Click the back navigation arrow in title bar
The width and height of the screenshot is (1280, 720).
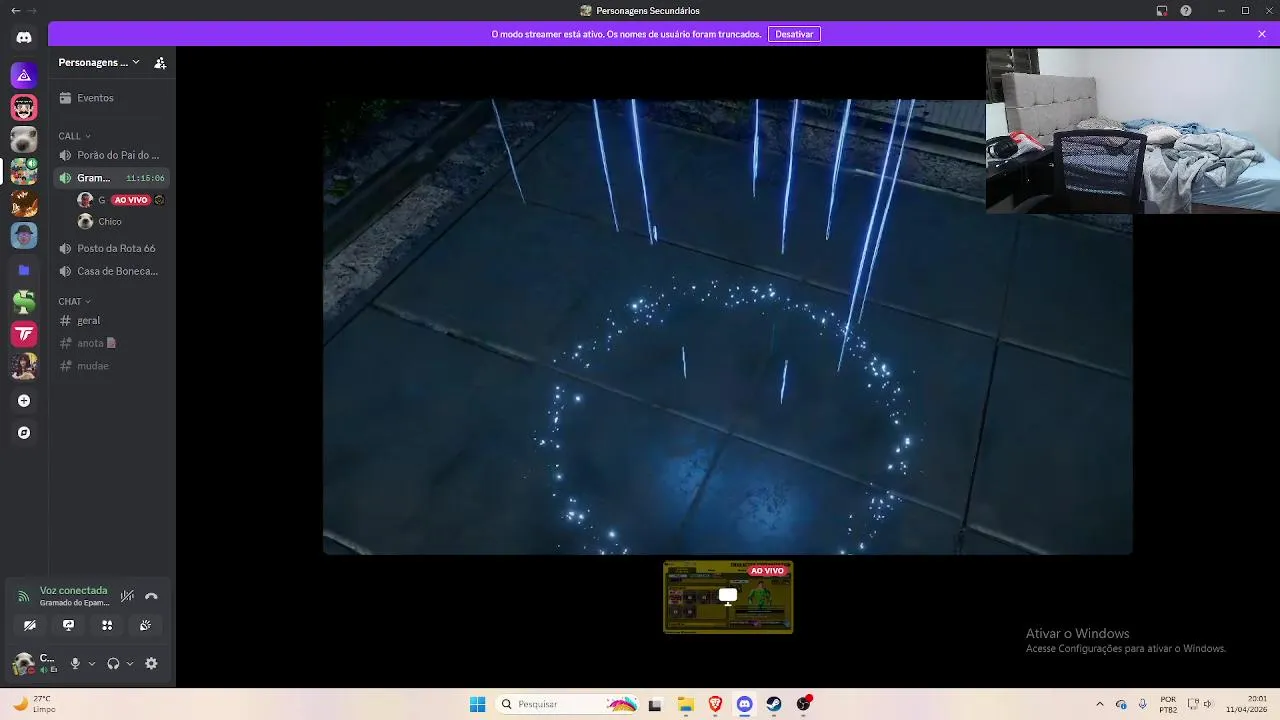tap(15, 11)
